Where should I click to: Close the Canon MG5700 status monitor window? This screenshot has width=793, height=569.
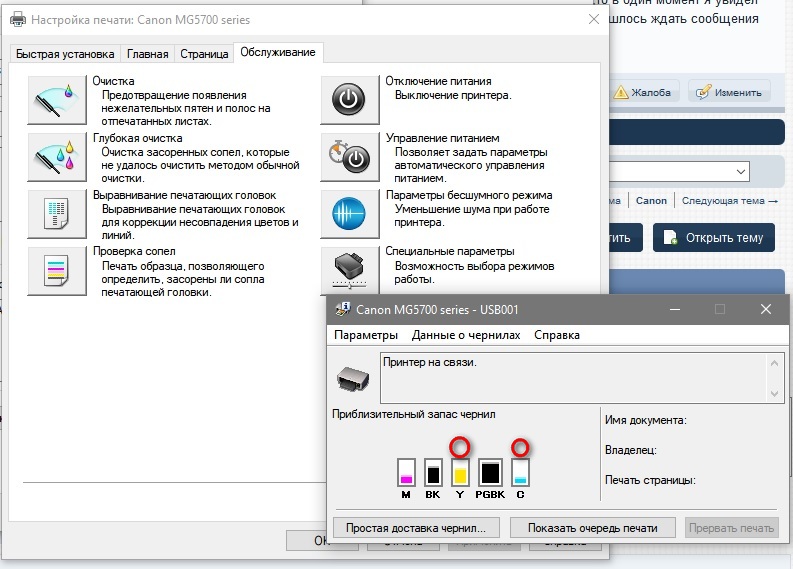click(766, 309)
